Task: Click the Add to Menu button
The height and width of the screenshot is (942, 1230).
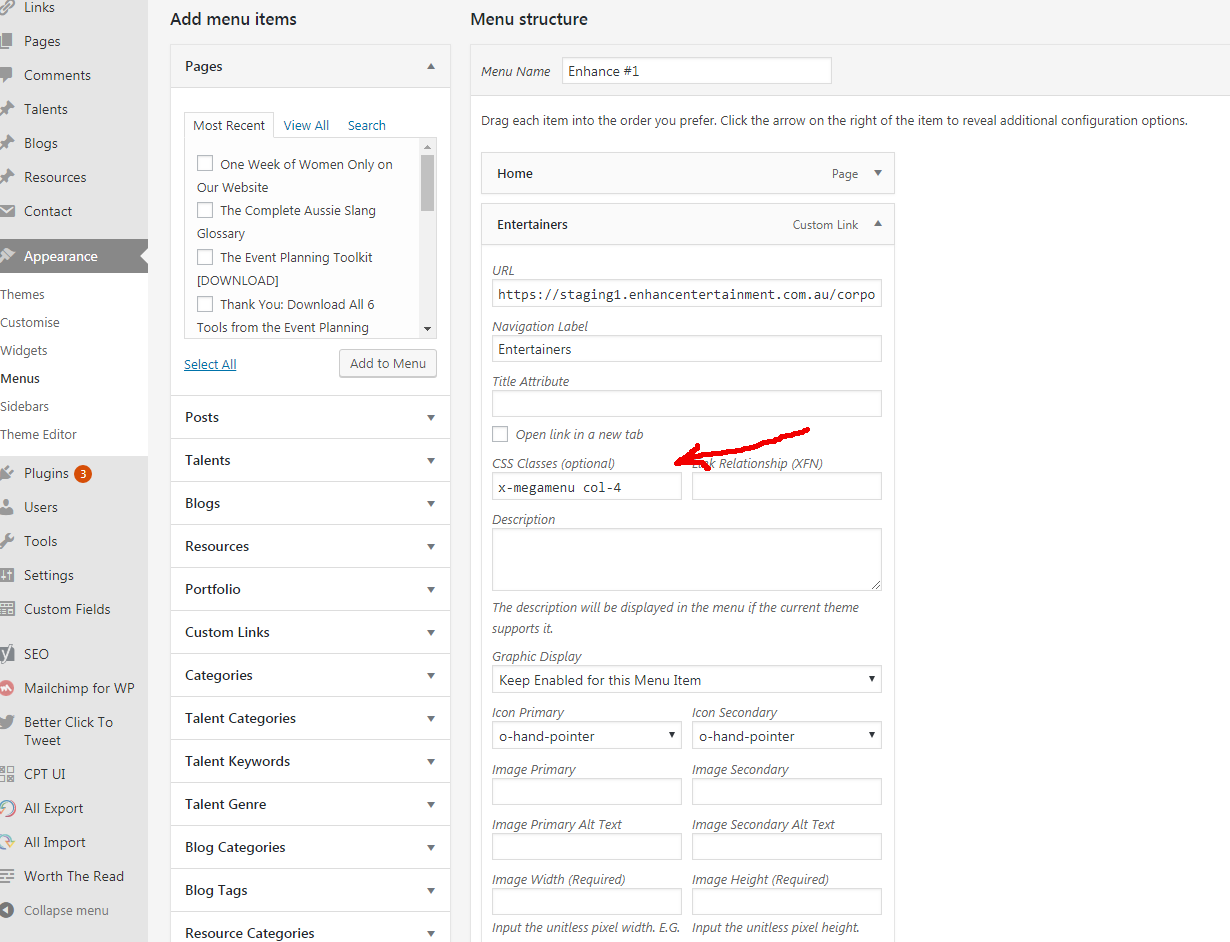Action: (388, 363)
